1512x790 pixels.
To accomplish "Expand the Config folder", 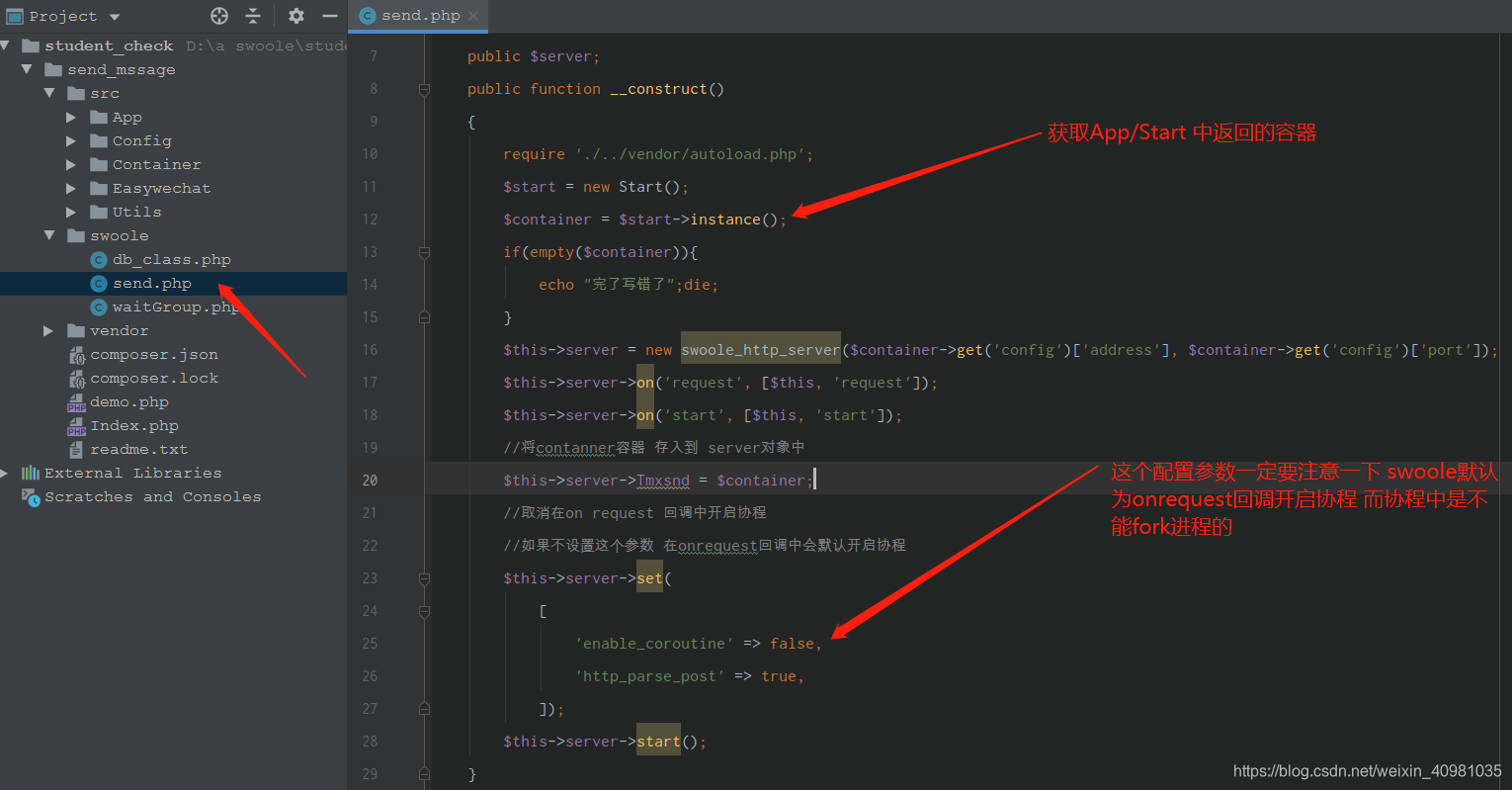I will [x=71, y=140].
